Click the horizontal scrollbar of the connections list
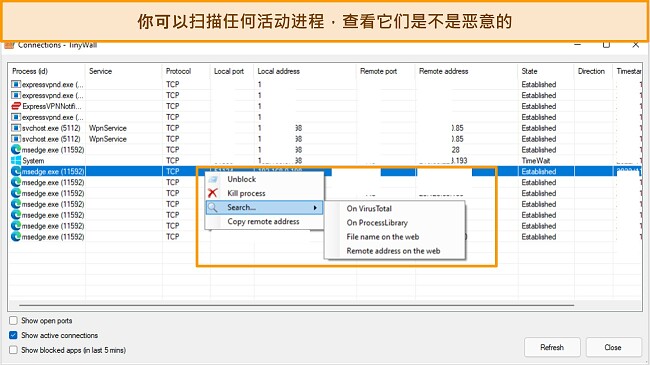The image size is (650, 365). click(x=296, y=305)
